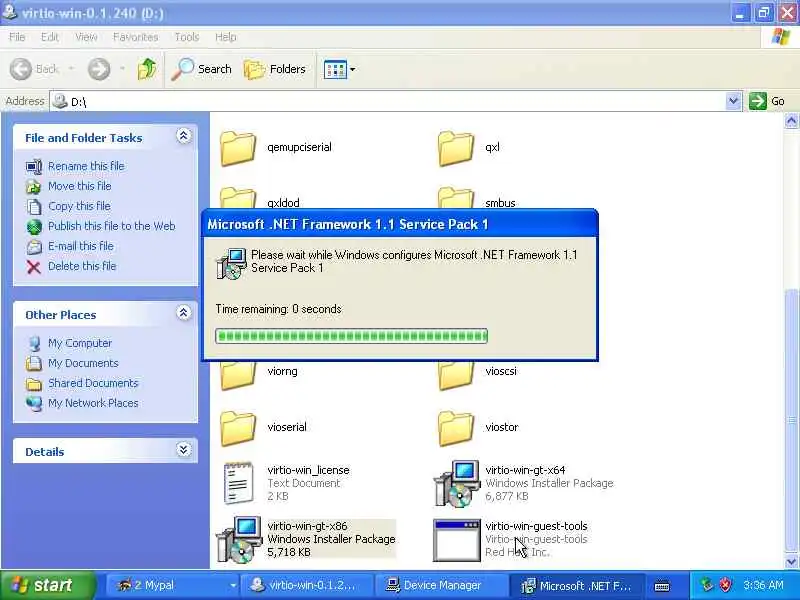
Task: Select the vioserial folder icon
Action: tap(238, 428)
